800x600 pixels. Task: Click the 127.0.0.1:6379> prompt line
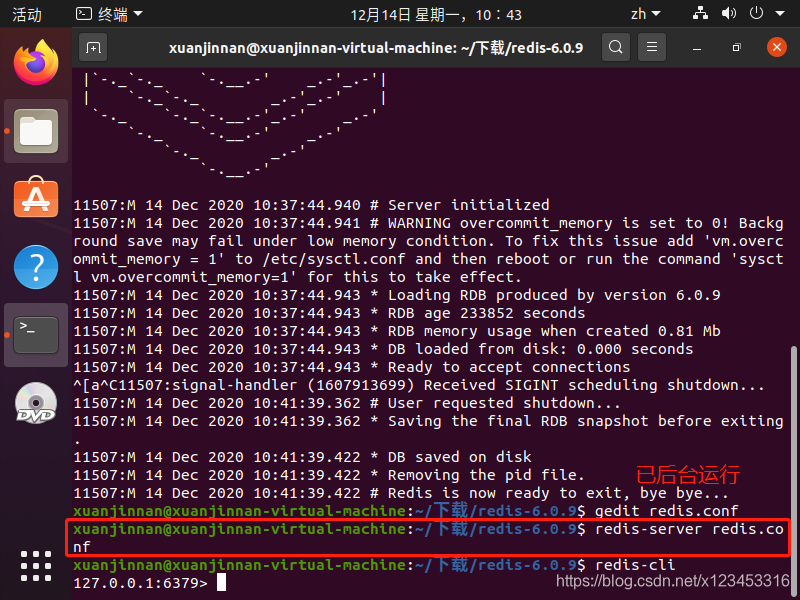pyautogui.click(x=140, y=583)
